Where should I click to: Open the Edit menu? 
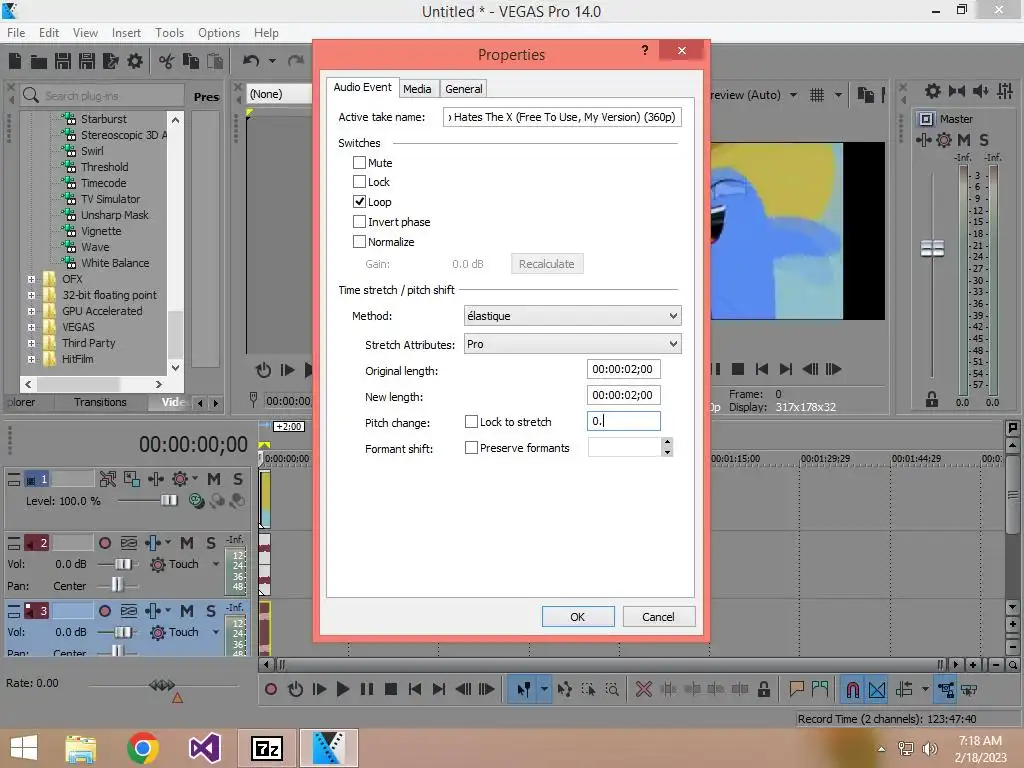[49, 33]
